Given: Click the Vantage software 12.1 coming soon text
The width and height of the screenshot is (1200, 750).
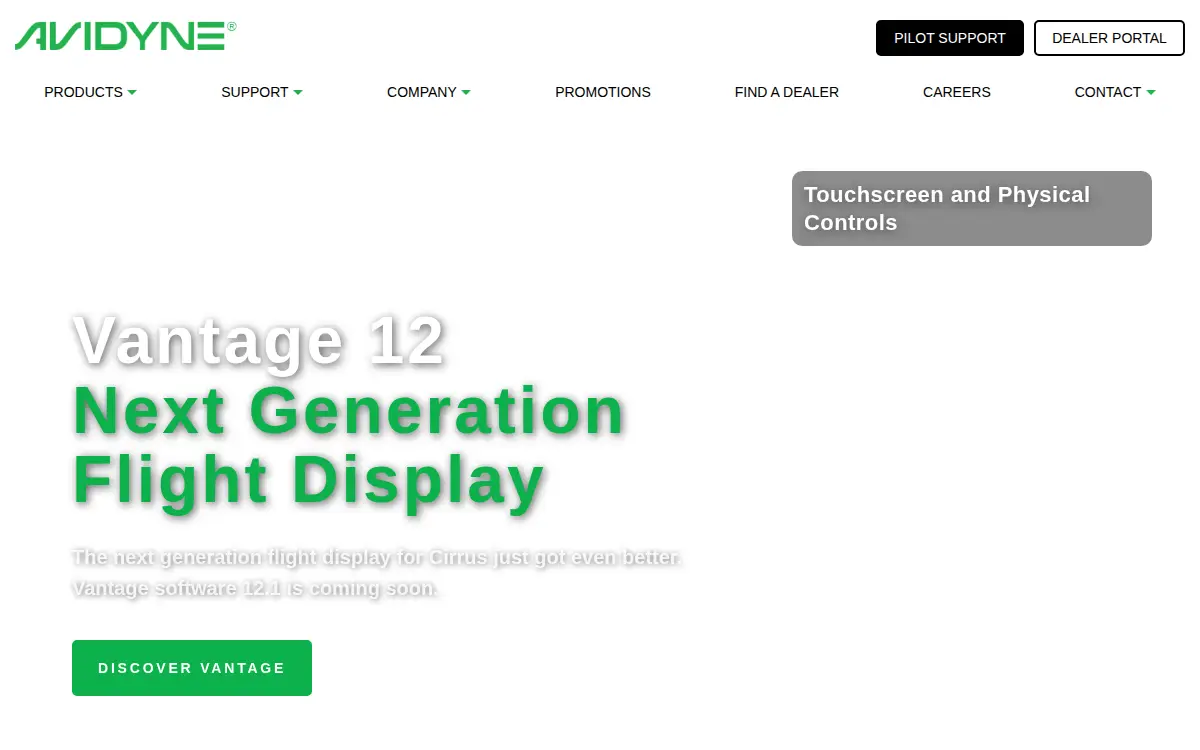Looking at the screenshot, I should (x=255, y=588).
